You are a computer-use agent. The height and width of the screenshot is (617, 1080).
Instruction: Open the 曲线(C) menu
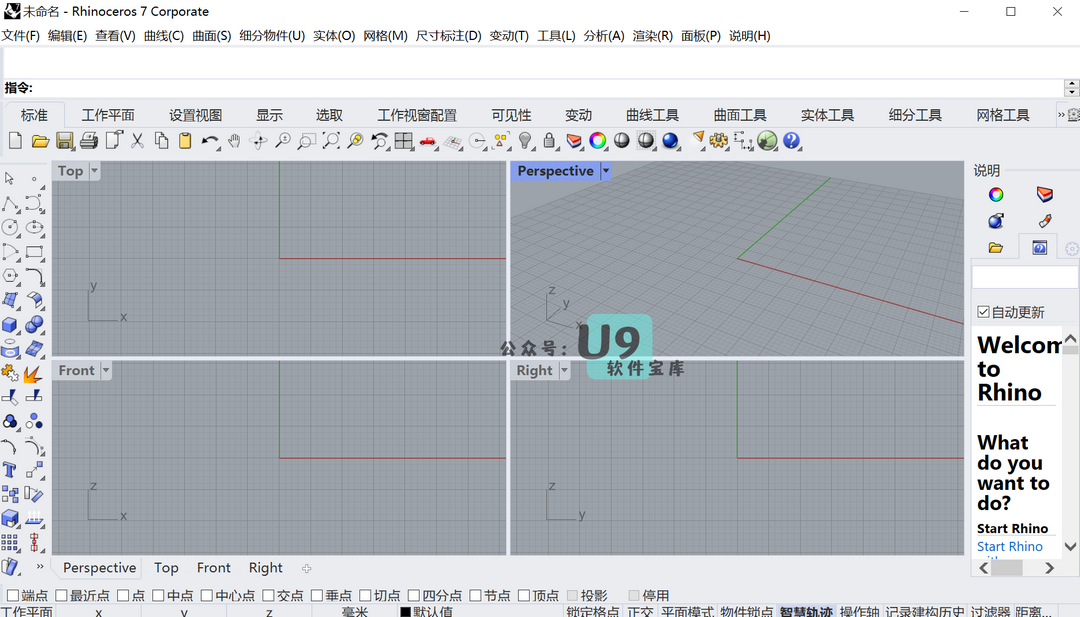(x=164, y=36)
